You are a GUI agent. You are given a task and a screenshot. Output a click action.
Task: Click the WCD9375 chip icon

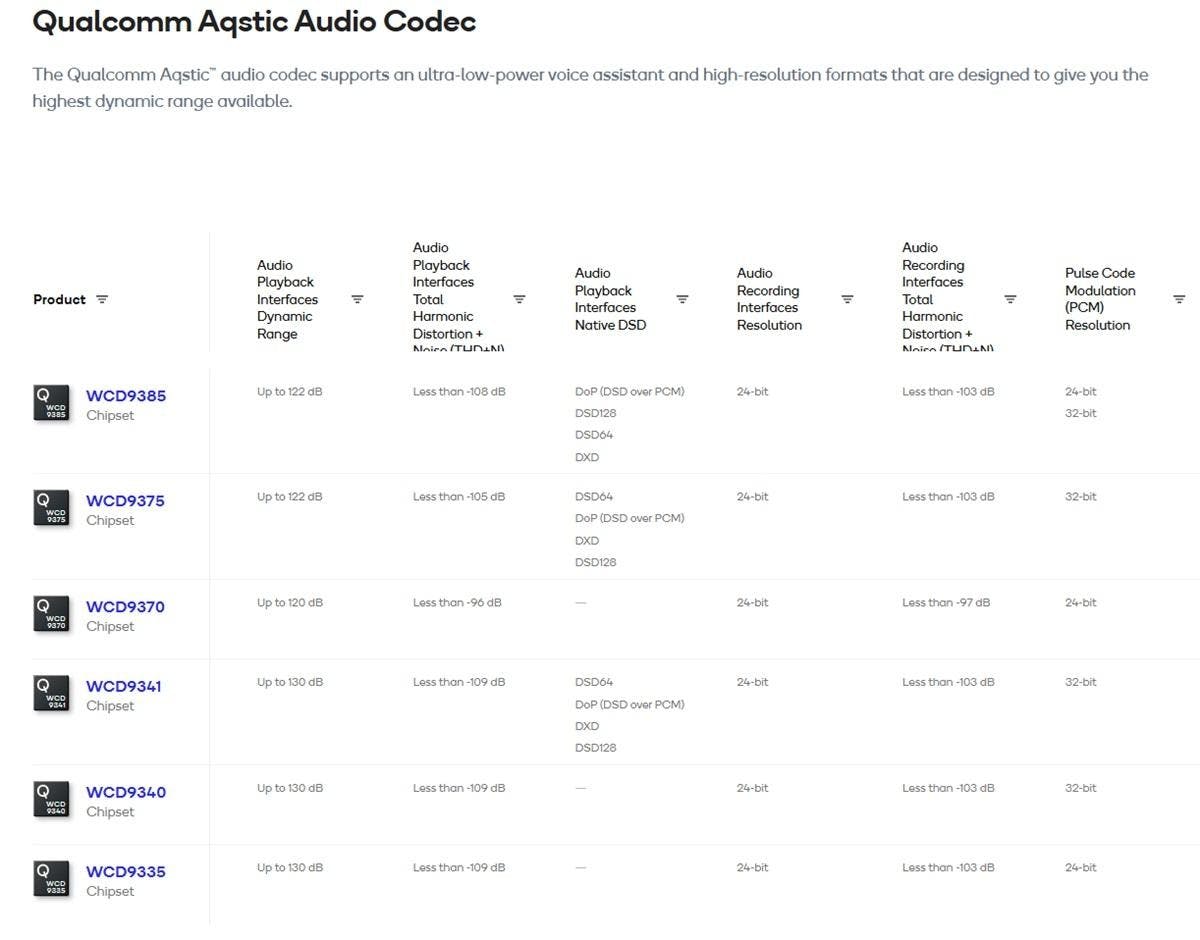click(x=52, y=507)
